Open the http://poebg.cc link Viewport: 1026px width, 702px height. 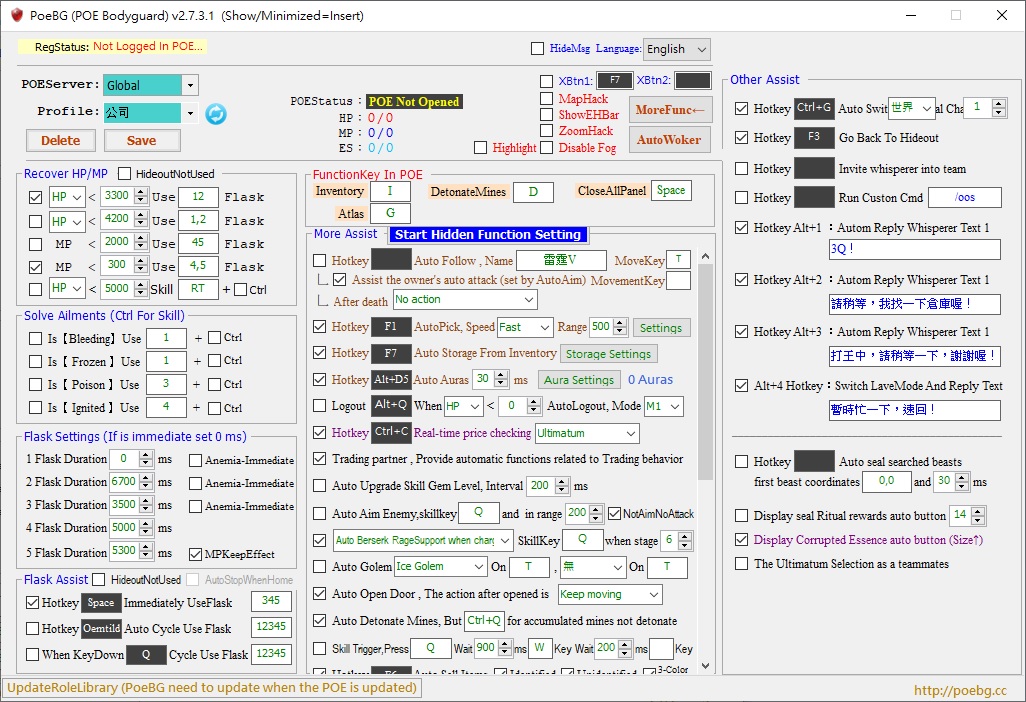(x=960, y=690)
